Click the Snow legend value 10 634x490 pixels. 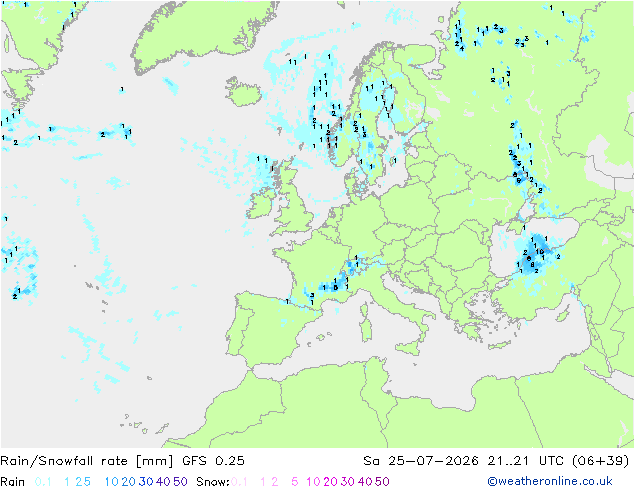pos(313,482)
